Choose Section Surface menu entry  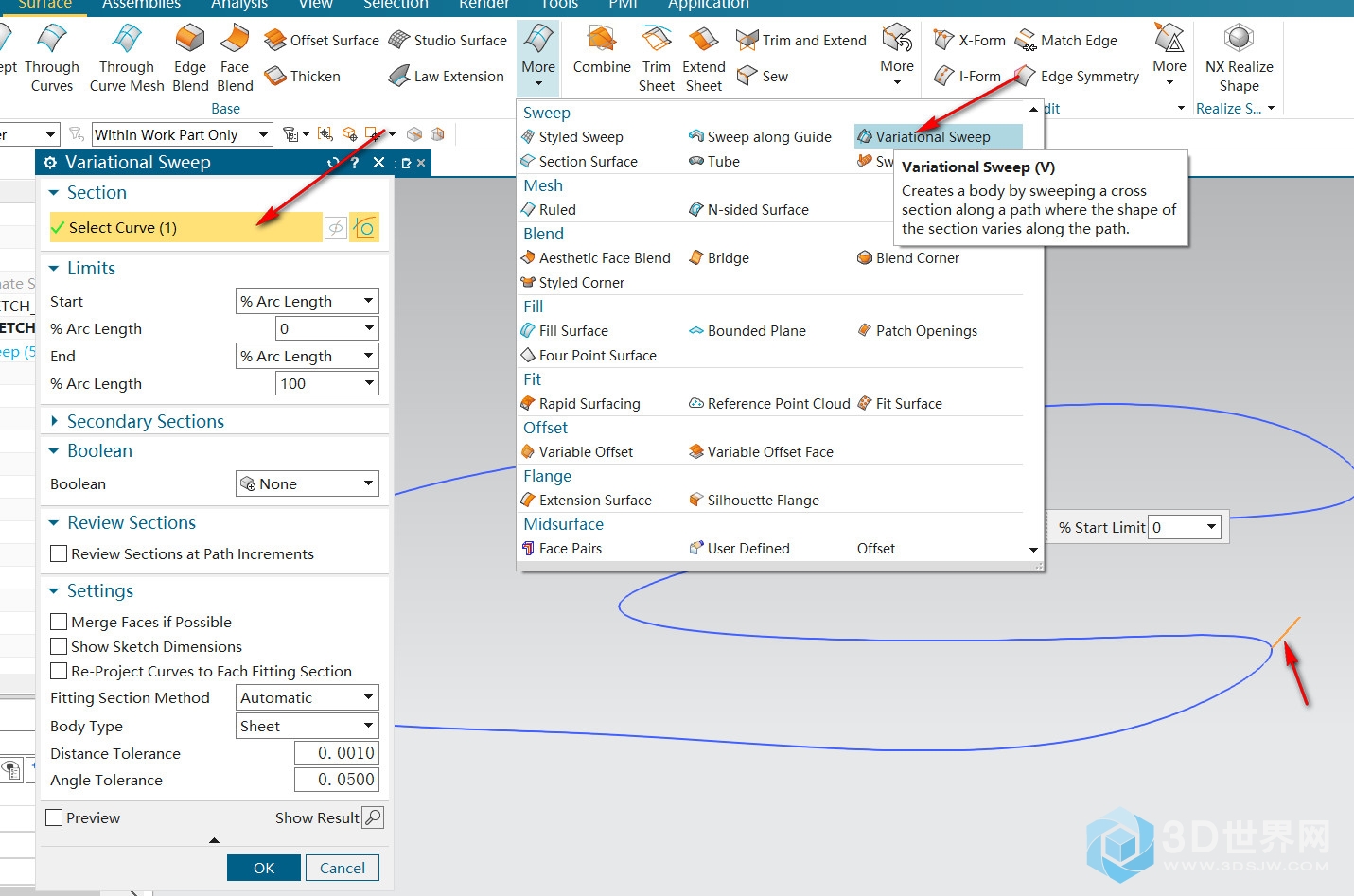click(x=579, y=162)
